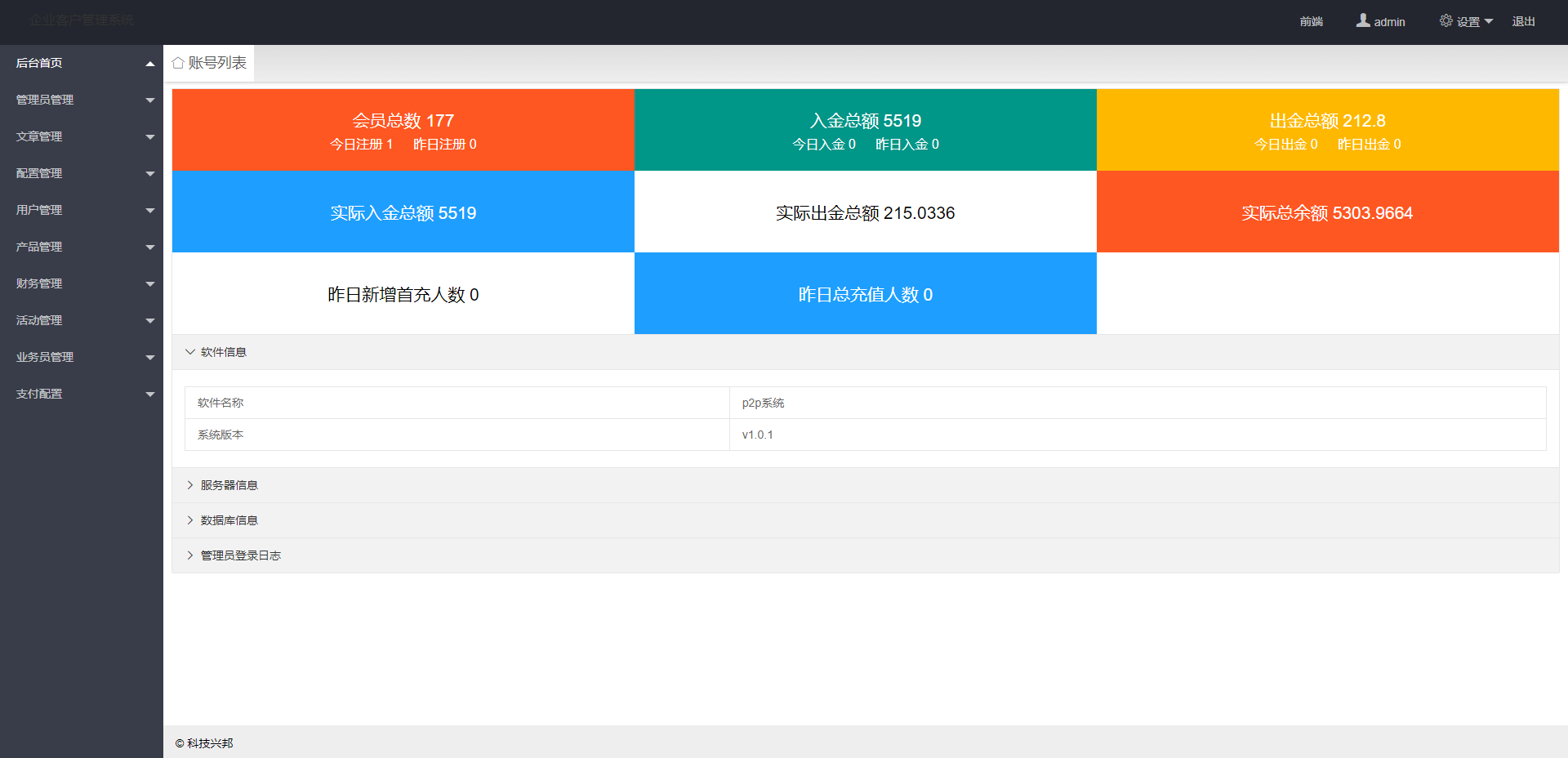Click the 入金总额 5519 card
The height and width of the screenshot is (758, 1568).
pyautogui.click(x=866, y=130)
